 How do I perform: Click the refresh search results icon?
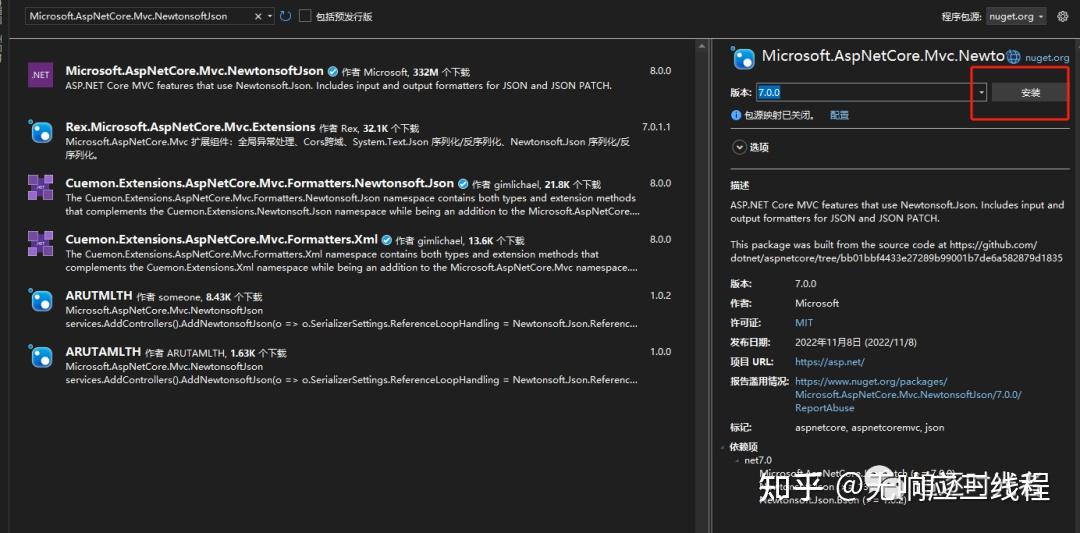coord(286,16)
